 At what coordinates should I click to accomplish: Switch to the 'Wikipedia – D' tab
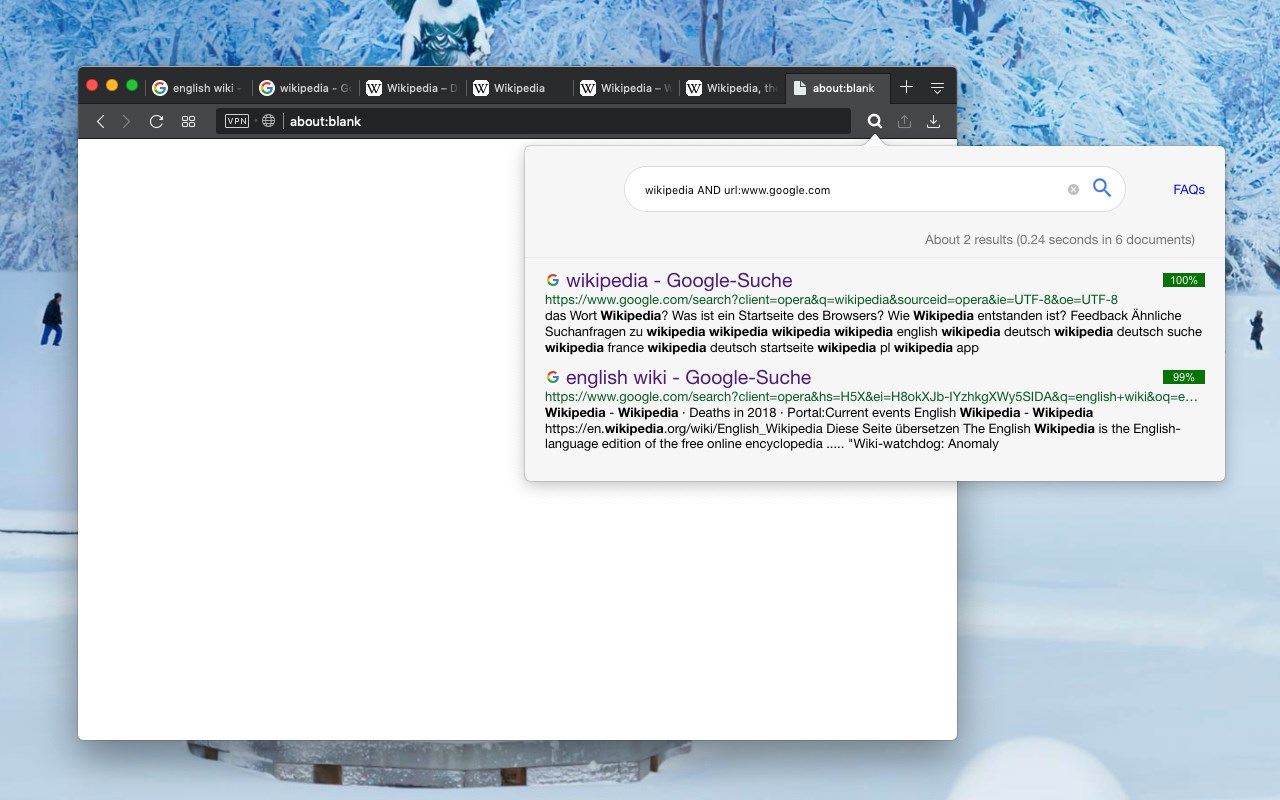[412, 88]
